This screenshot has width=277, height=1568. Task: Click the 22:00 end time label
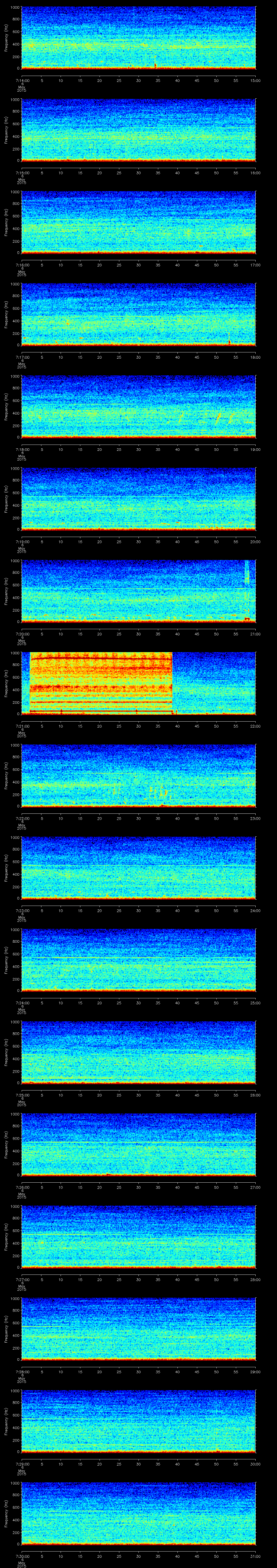256,726
